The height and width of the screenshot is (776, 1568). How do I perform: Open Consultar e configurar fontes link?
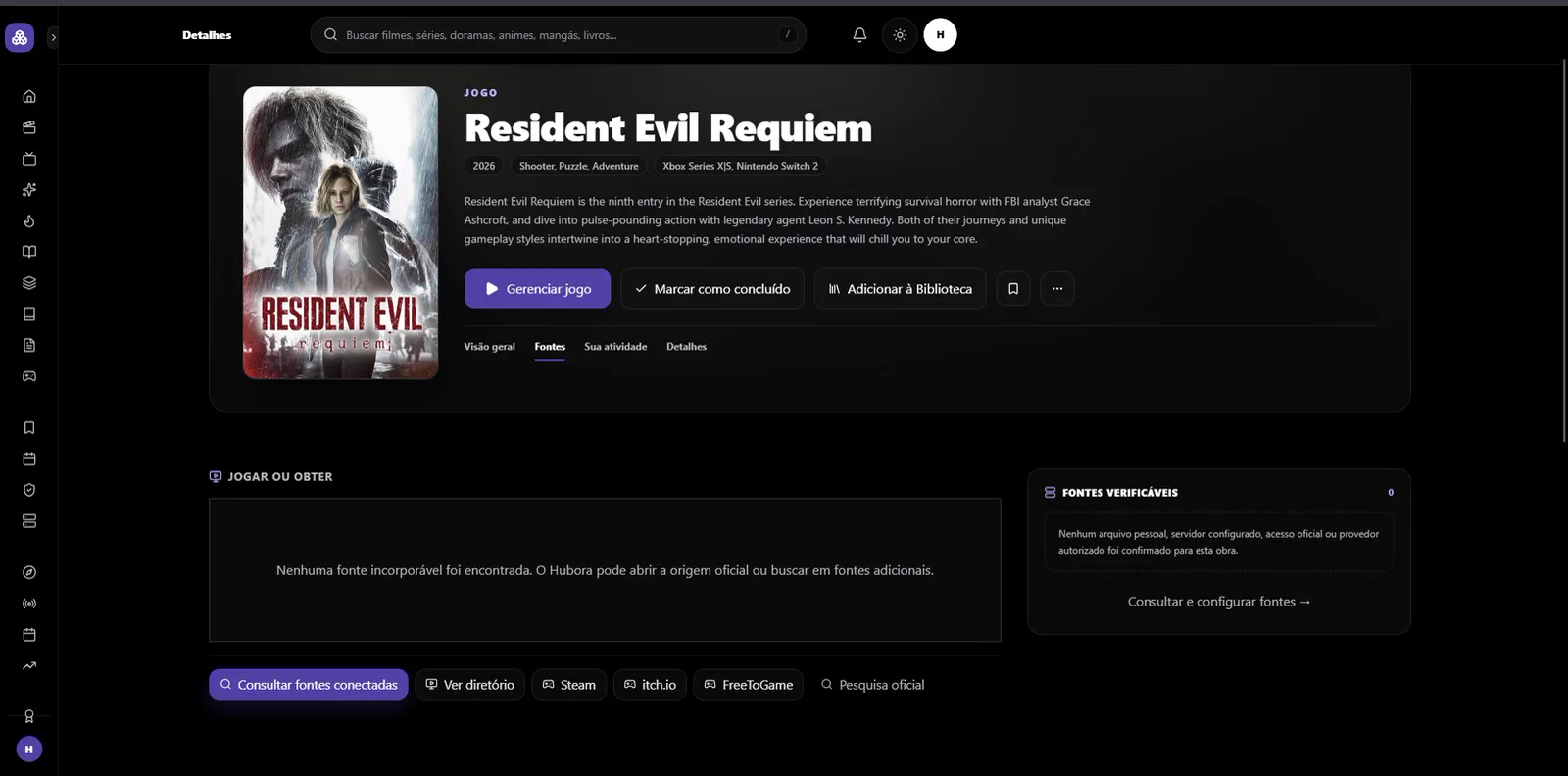click(x=1219, y=602)
